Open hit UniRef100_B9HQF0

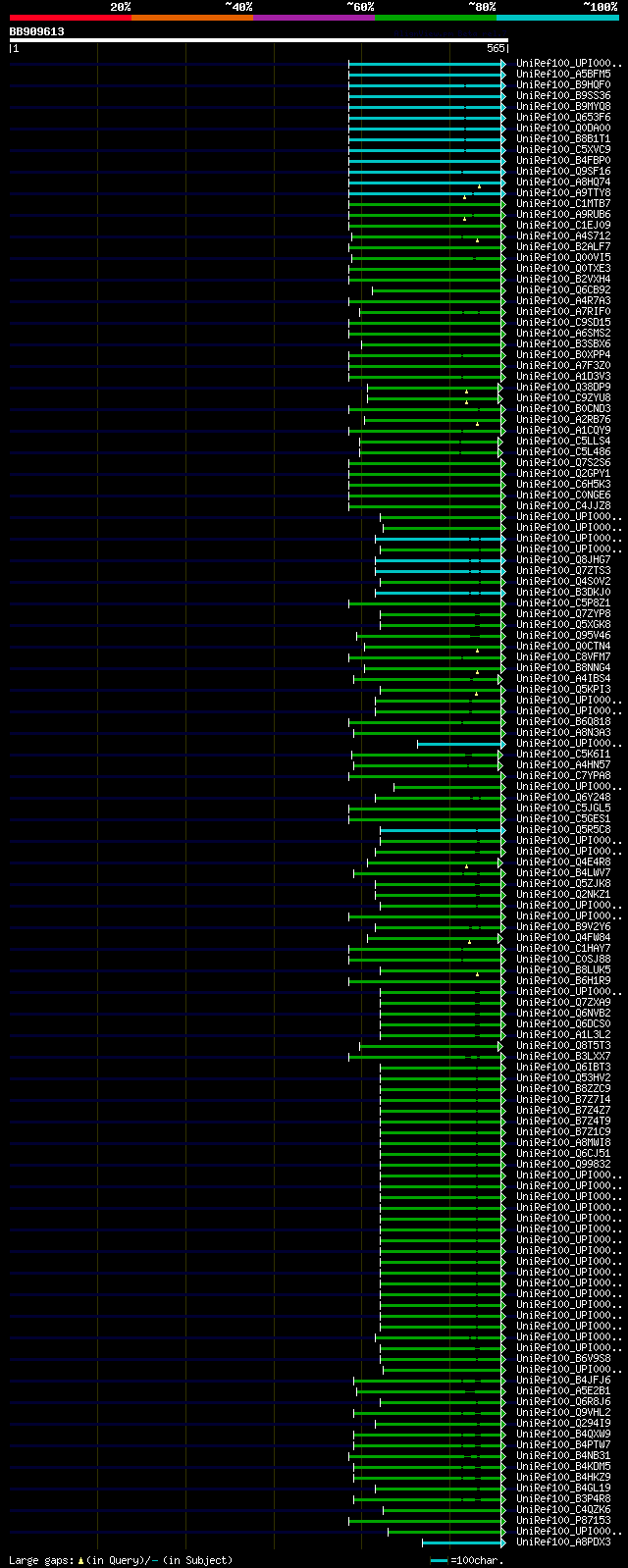[x=563, y=85]
